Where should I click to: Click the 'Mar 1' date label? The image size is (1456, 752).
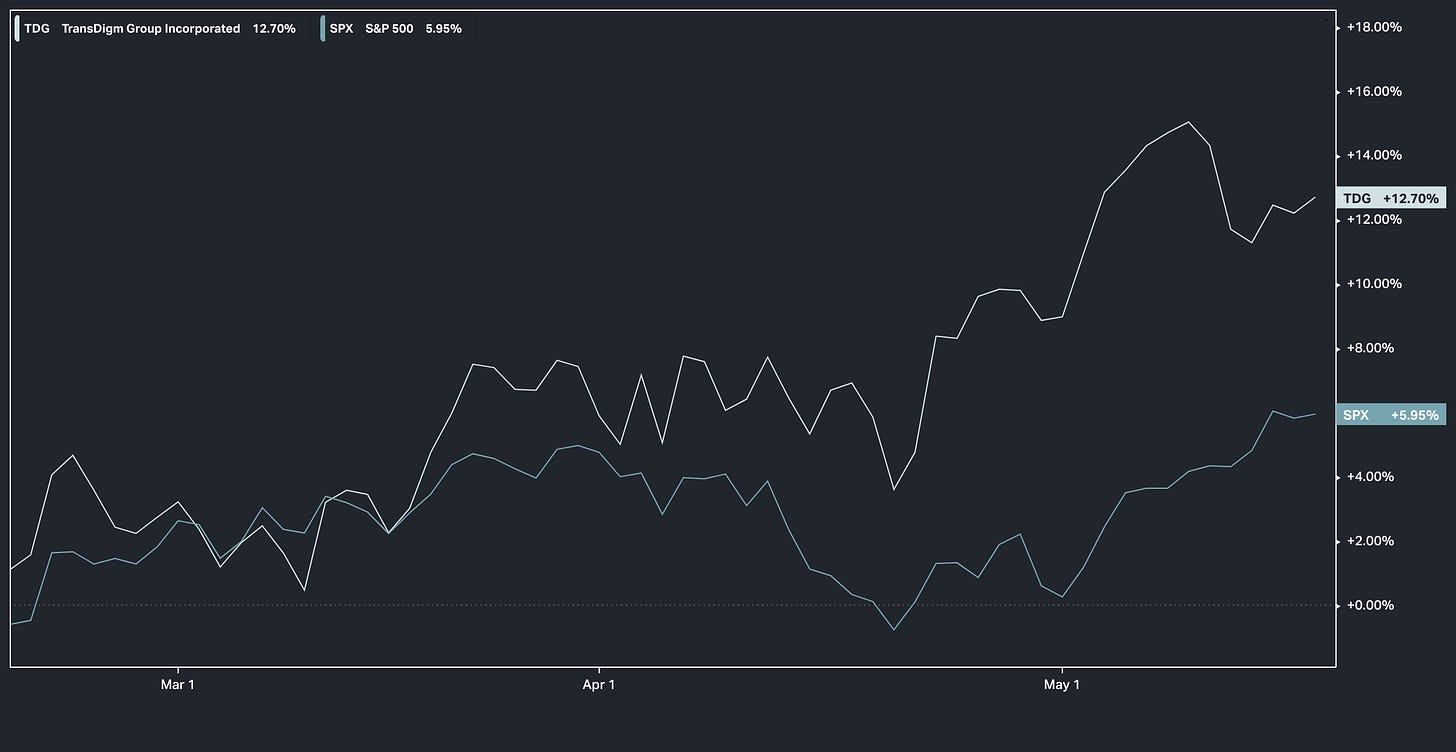pyautogui.click(x=177, y=685)
